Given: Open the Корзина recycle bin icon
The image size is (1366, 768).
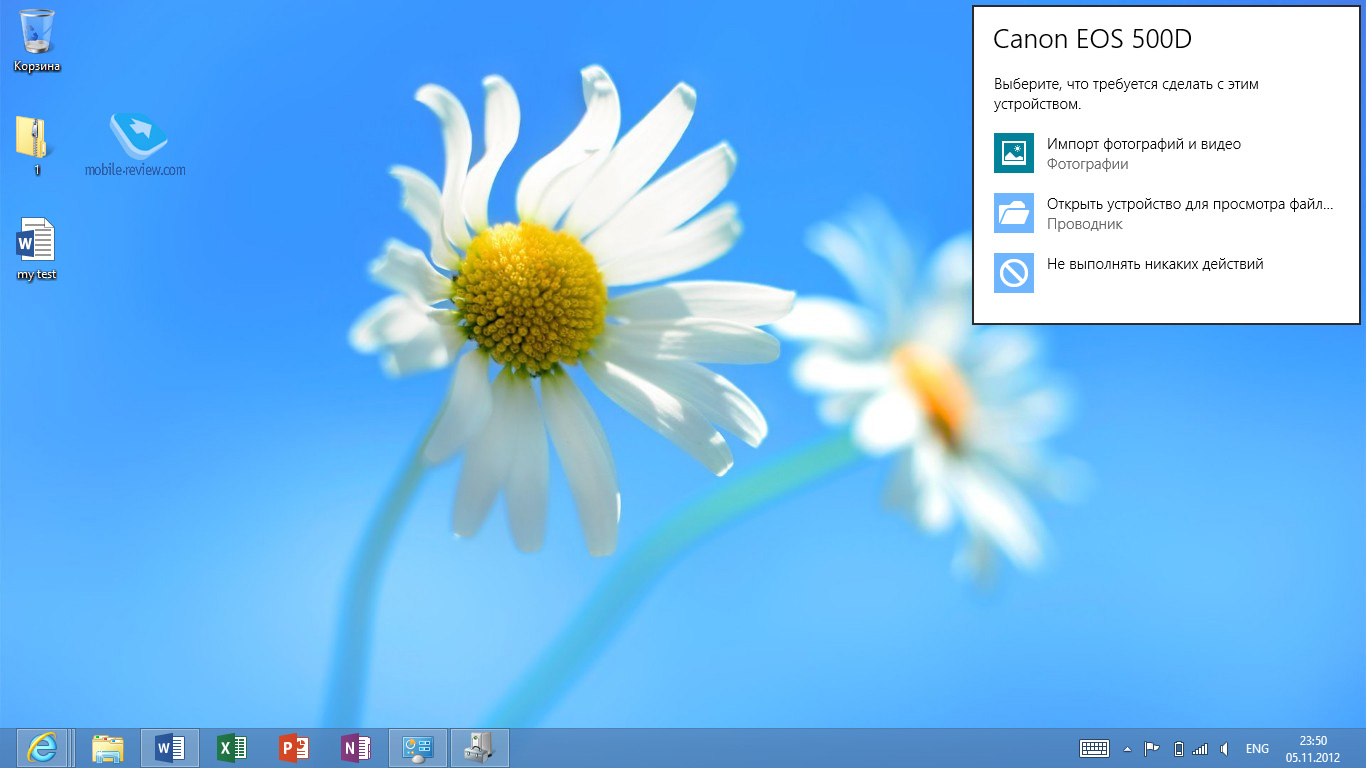Looking at the screenshot, I should point(37,40).
